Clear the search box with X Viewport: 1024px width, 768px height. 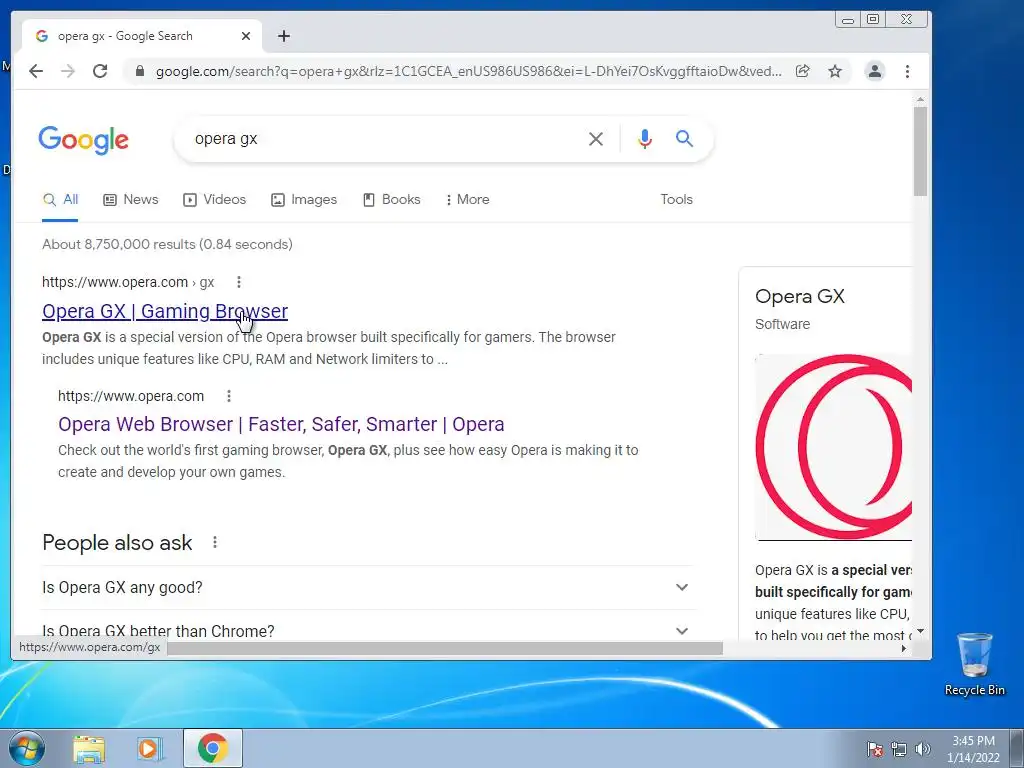tap(596, 139)
